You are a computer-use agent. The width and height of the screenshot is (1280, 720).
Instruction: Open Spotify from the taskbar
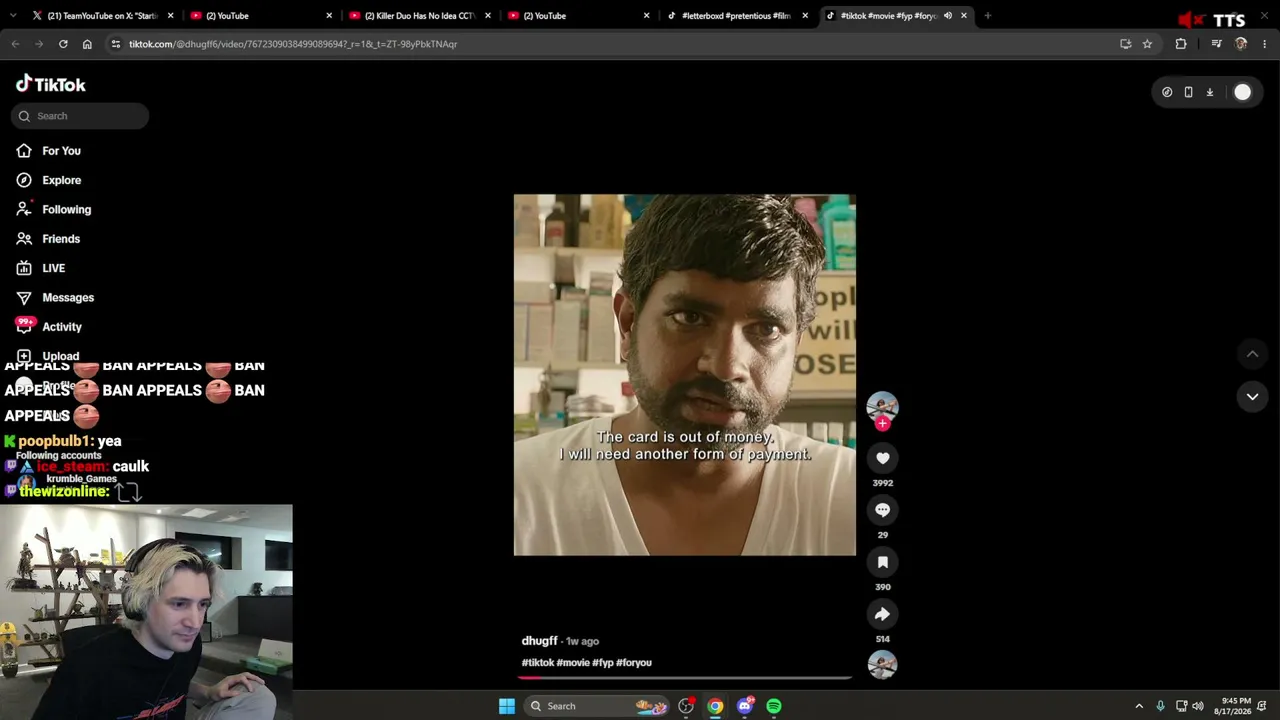coord(774,706)
